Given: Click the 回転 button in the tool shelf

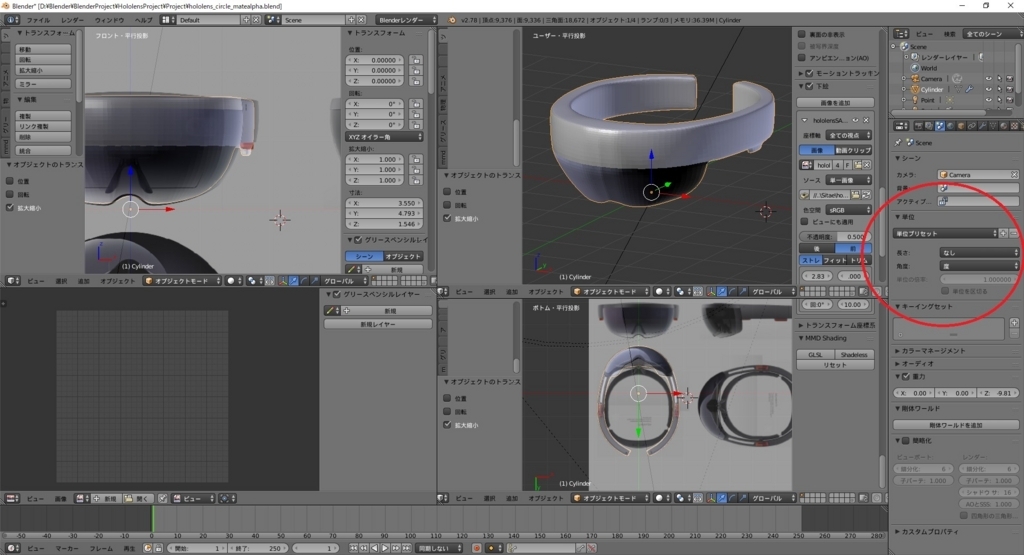Looking at the screenshot, I should point(43,59).
